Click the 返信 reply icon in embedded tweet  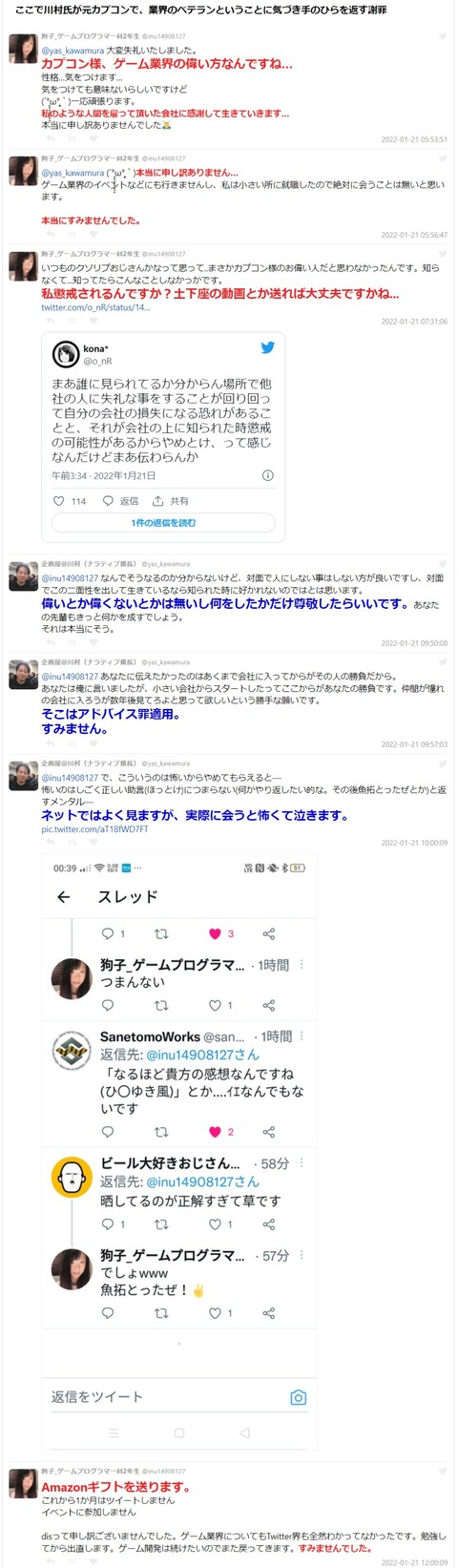point(110,501)
